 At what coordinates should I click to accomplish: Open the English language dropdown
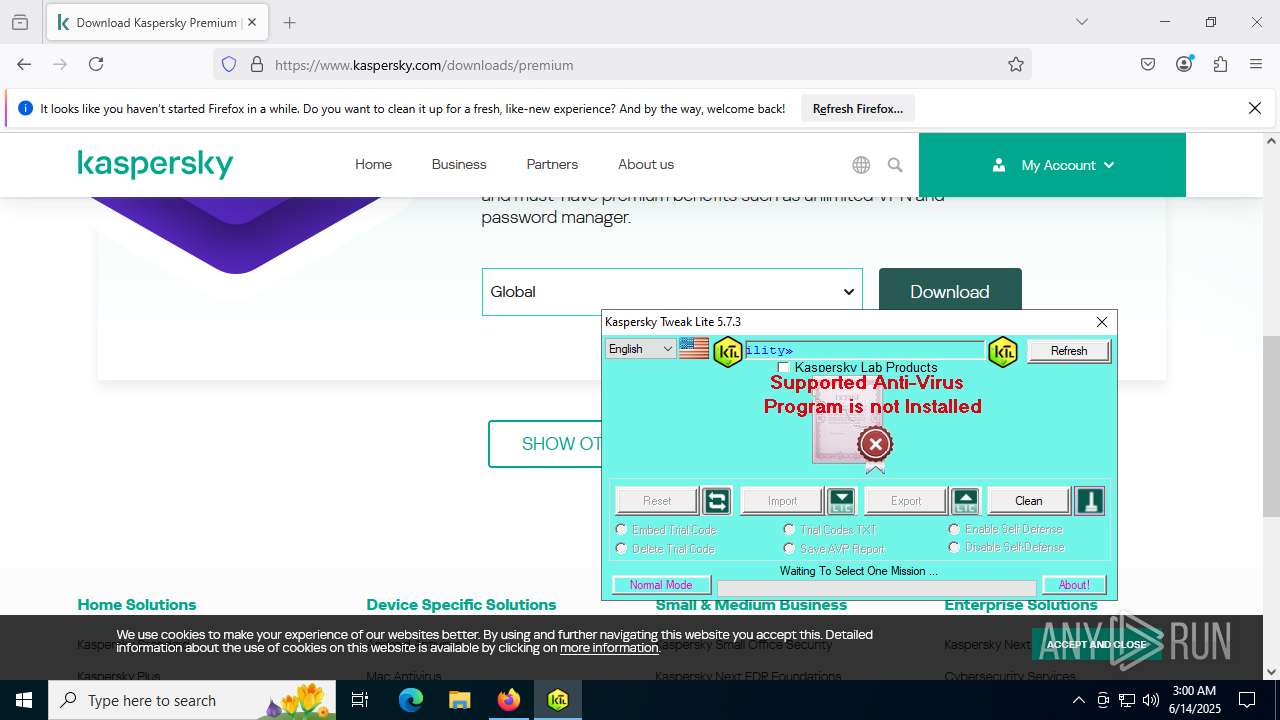pos(641,349)
